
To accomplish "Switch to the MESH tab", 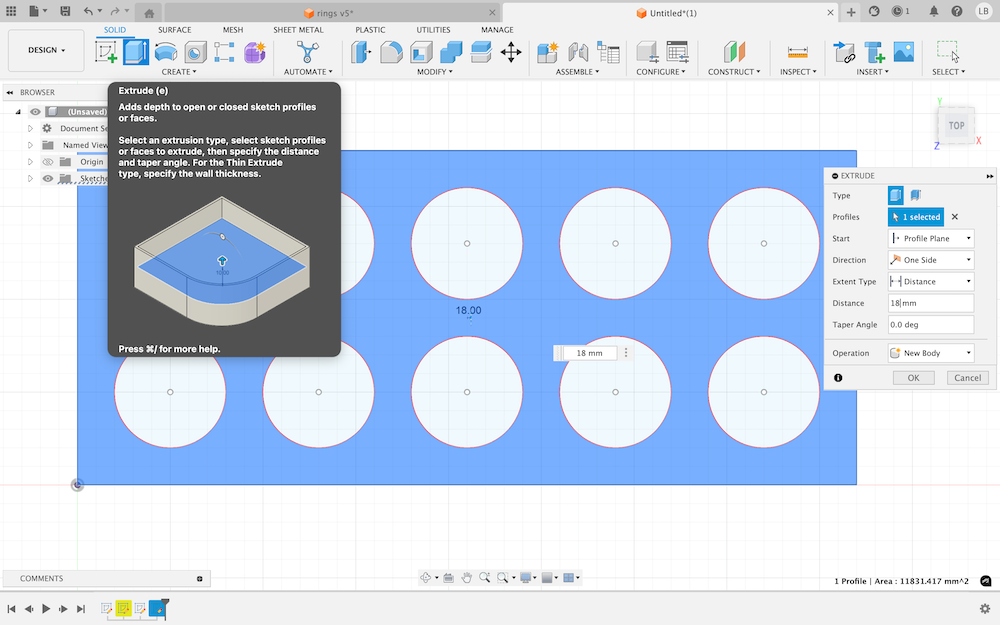I will pos(233,30).
